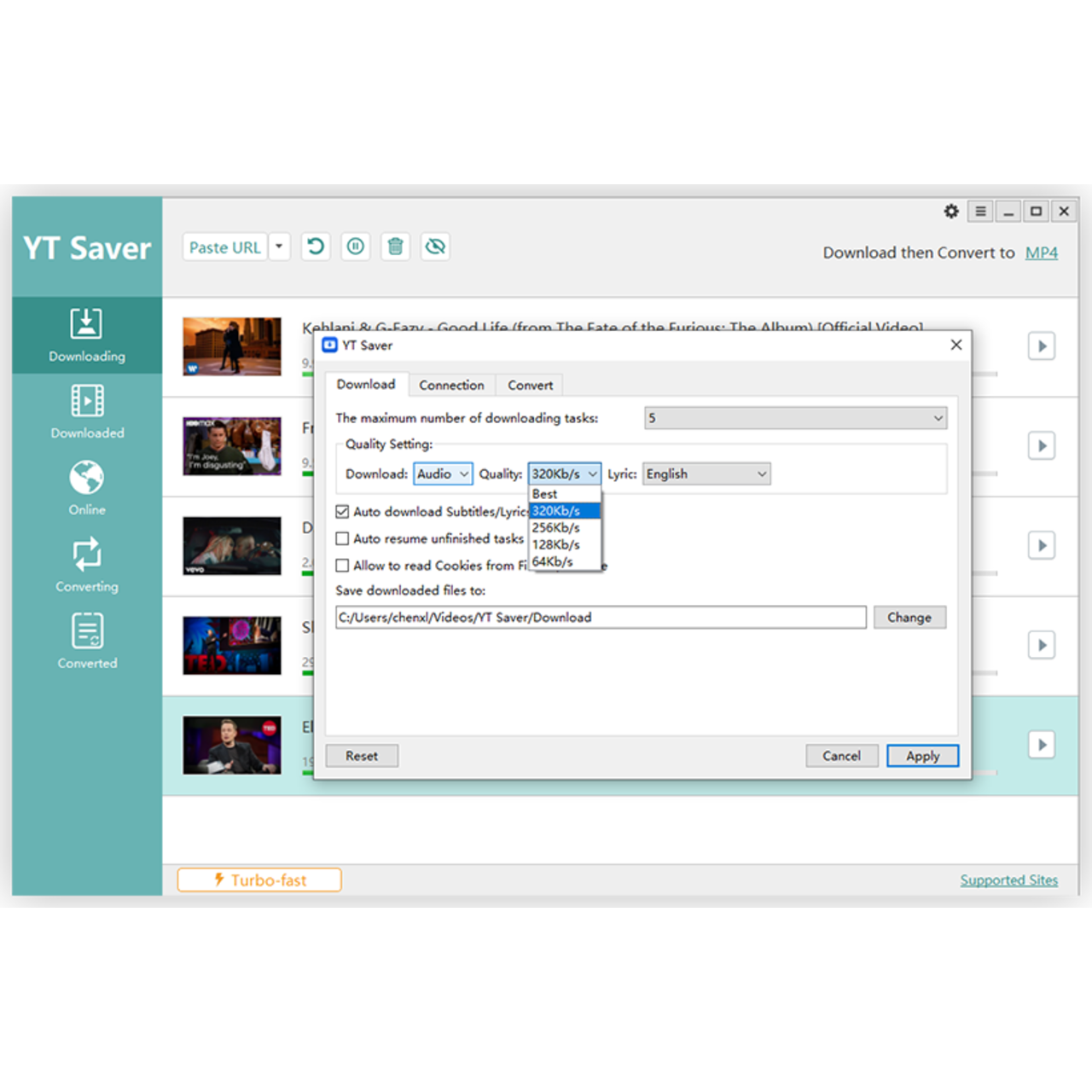Switch to the Converting section

coord(86,565)
